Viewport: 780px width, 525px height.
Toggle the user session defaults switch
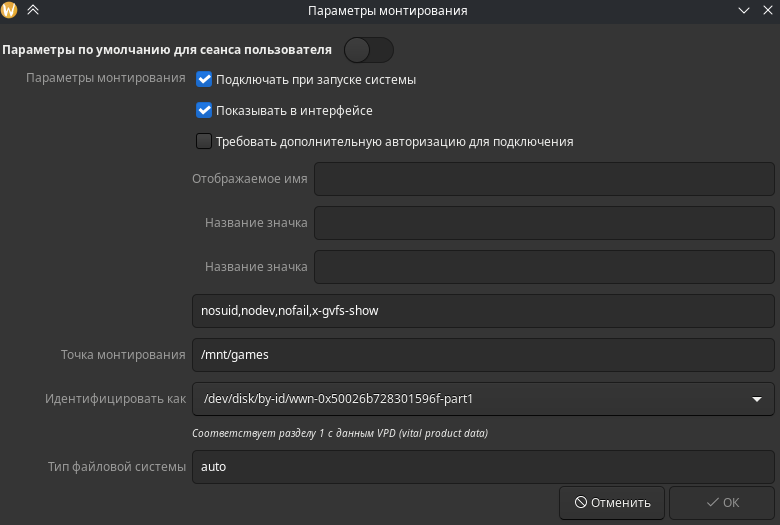click(368, 49)
